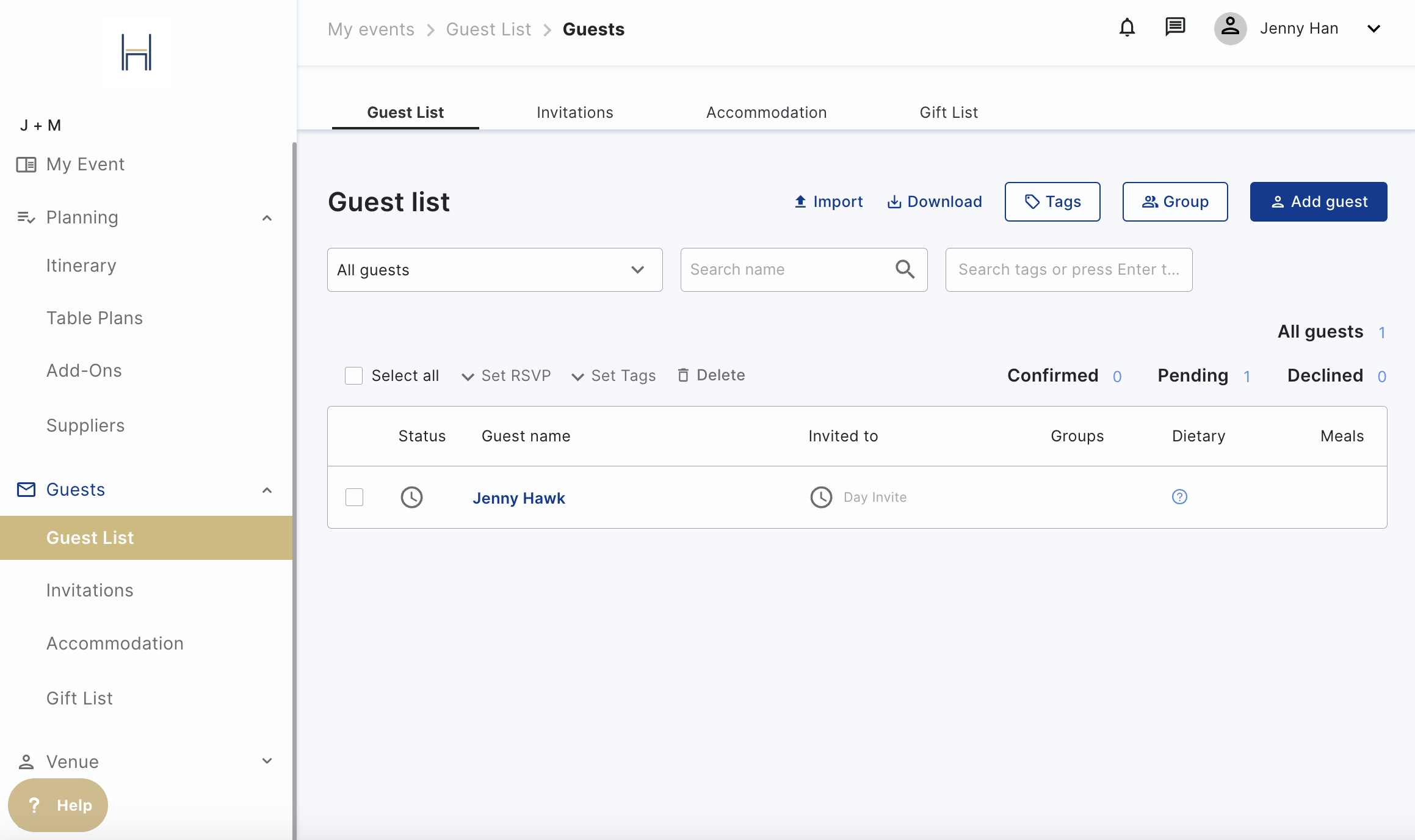Open the All guests filter dropdown

coord(494,270)
